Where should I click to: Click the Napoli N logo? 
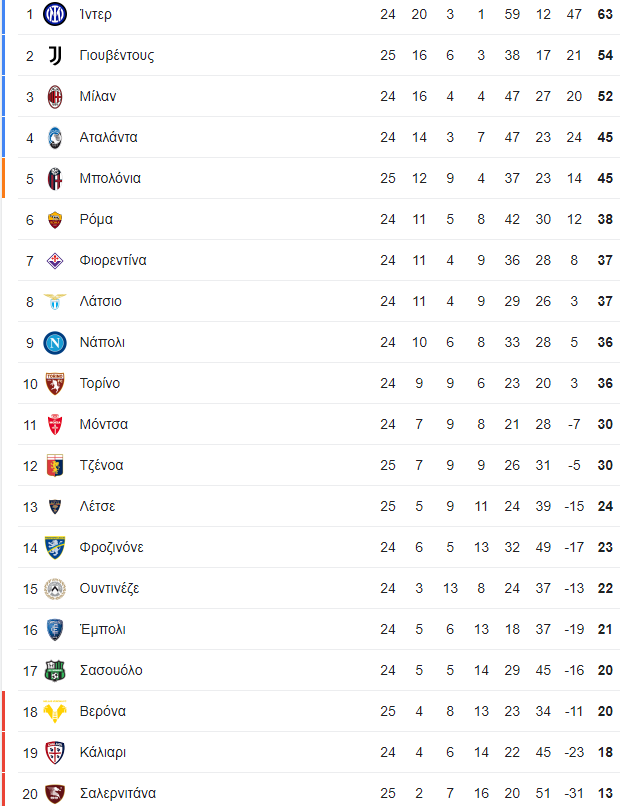[x=54, y=342]
